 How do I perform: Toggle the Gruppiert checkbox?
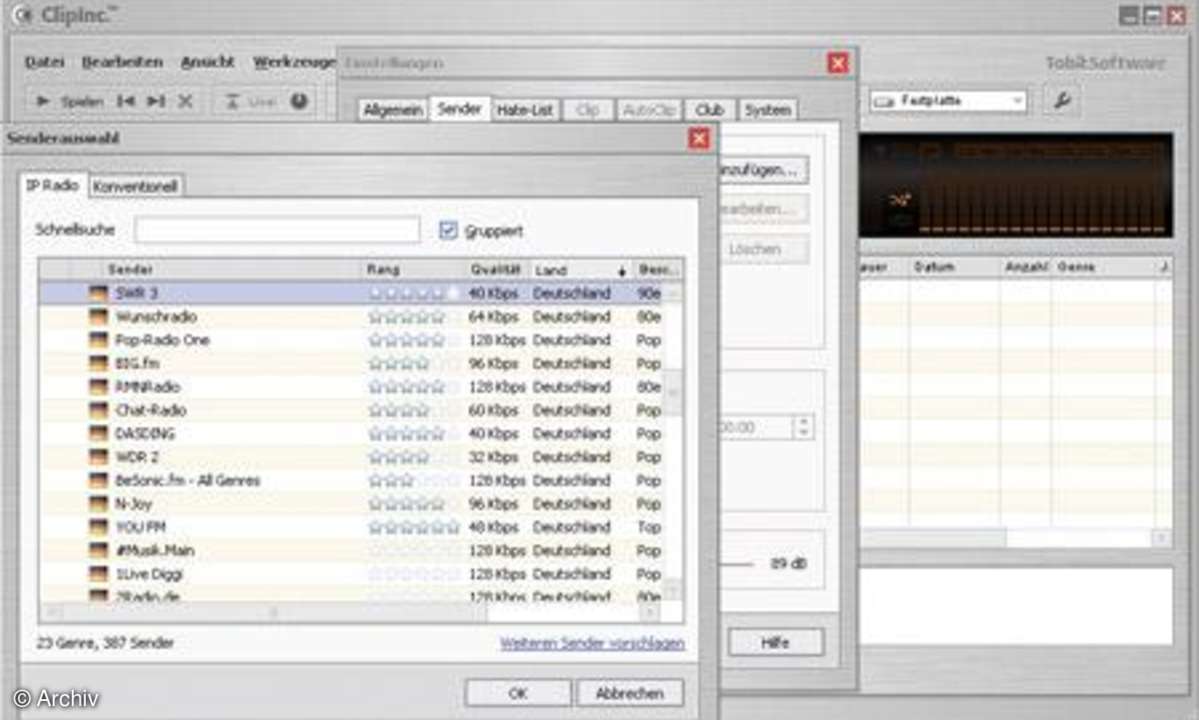point(448,230)
